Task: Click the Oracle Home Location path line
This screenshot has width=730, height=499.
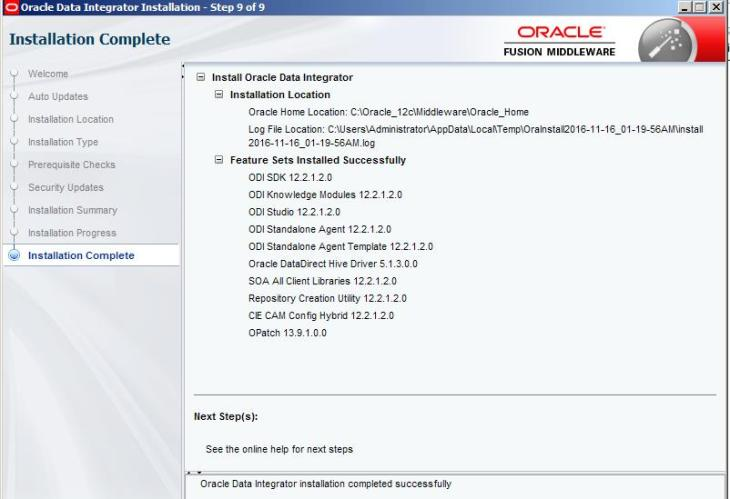Action: (388, 112)
